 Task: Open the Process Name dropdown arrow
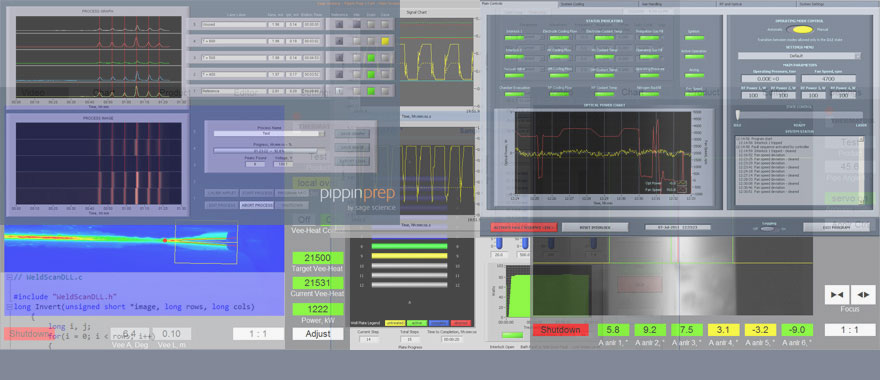(322, 134)
